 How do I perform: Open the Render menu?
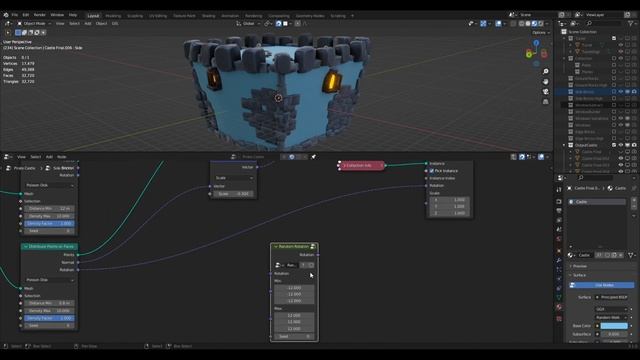40,15
